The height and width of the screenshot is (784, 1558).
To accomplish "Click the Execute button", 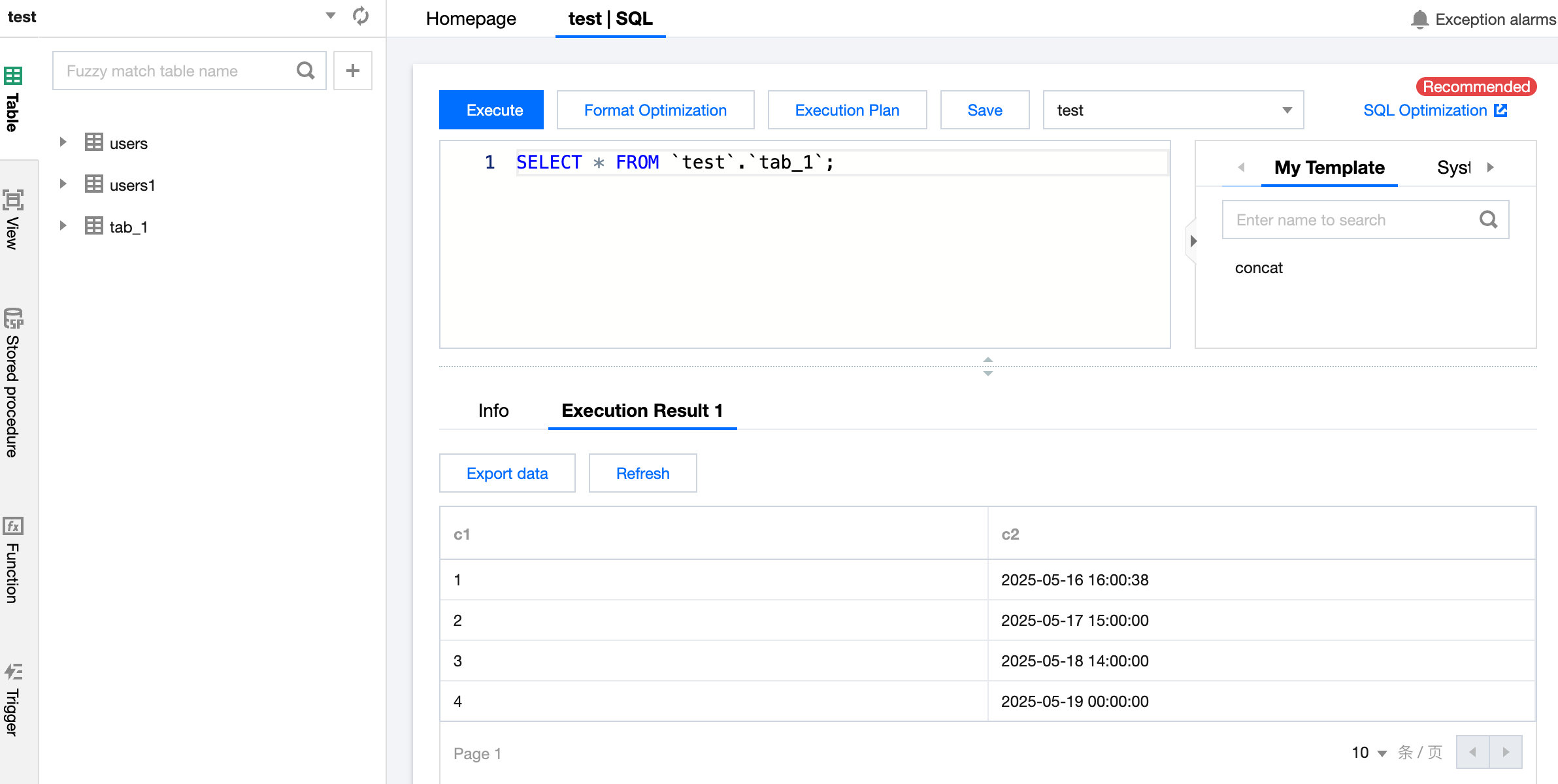I will (x=491, y=110).
